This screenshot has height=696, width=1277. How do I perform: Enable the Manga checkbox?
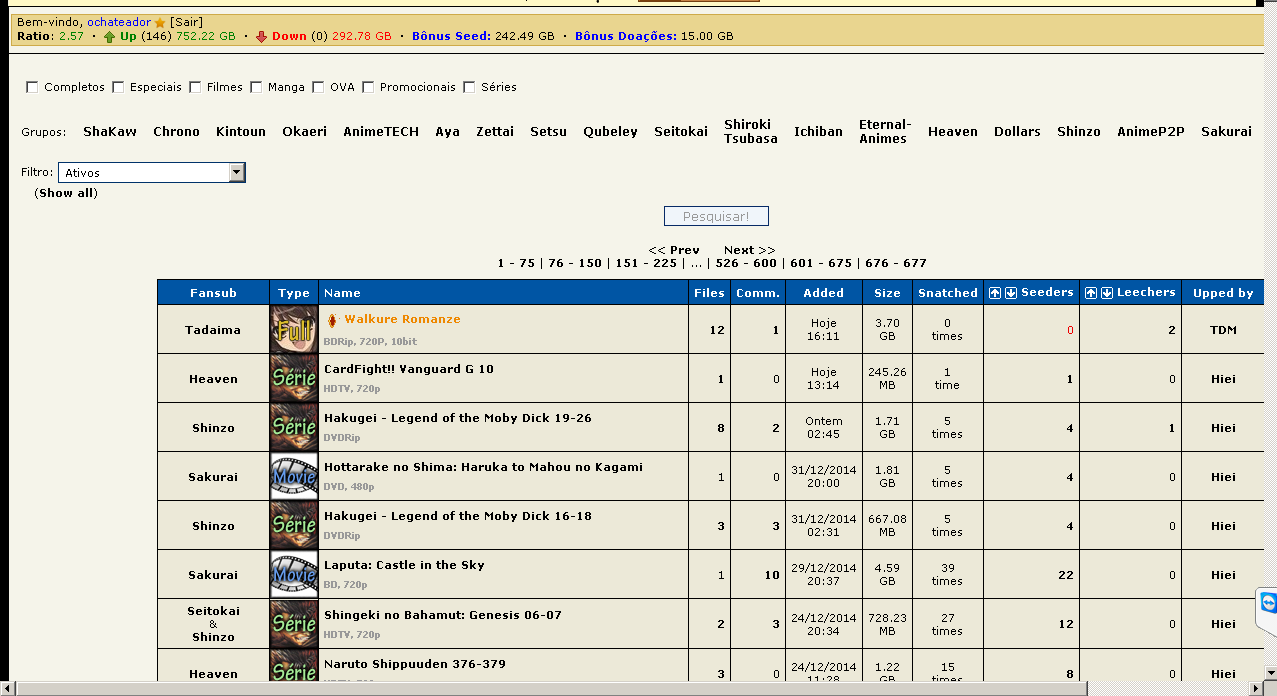pos(256,87)
